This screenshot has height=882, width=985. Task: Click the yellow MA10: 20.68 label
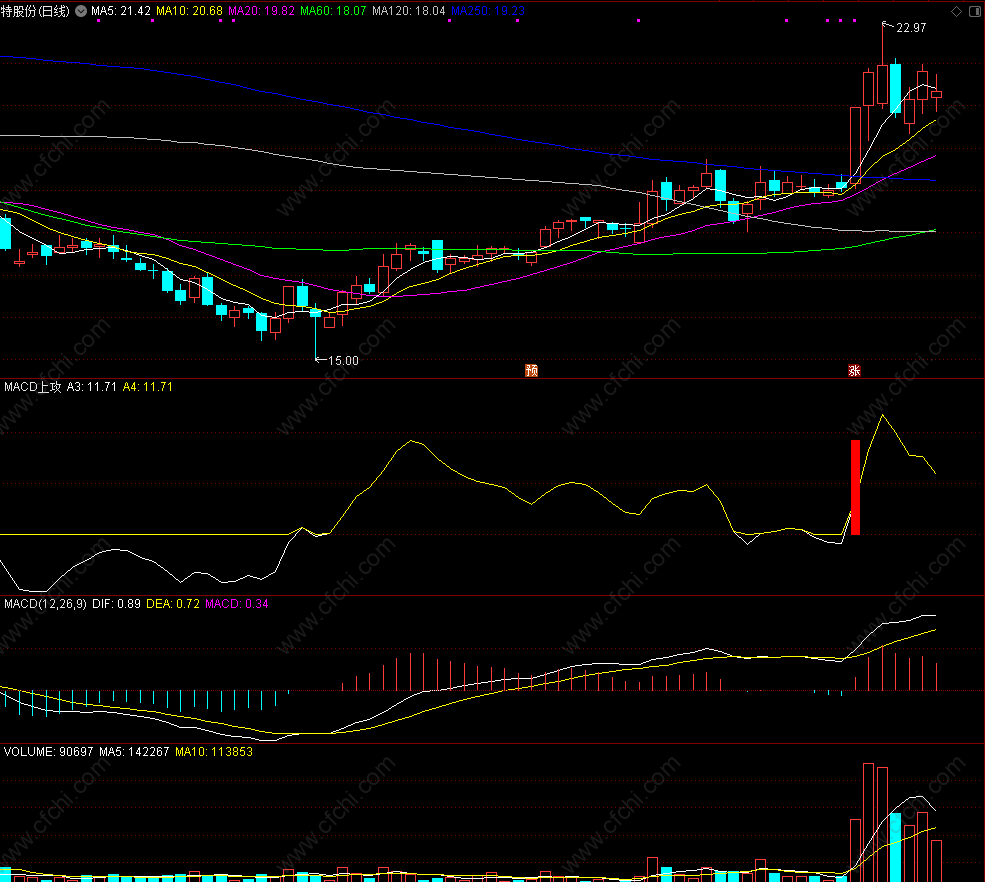189,11
